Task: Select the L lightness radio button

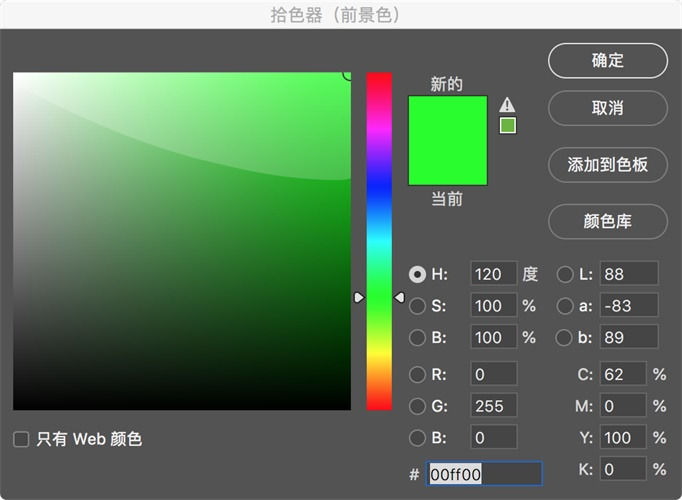Action: point(565,274)
